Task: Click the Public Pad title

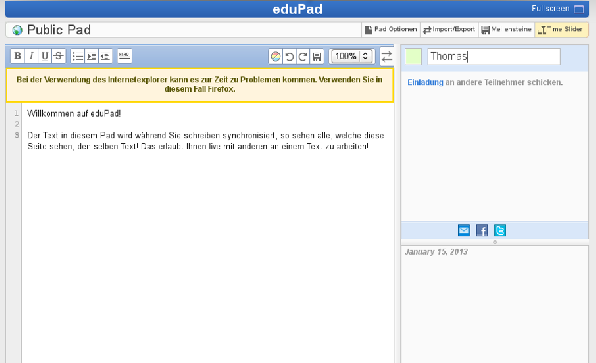Action: (59, 30)
